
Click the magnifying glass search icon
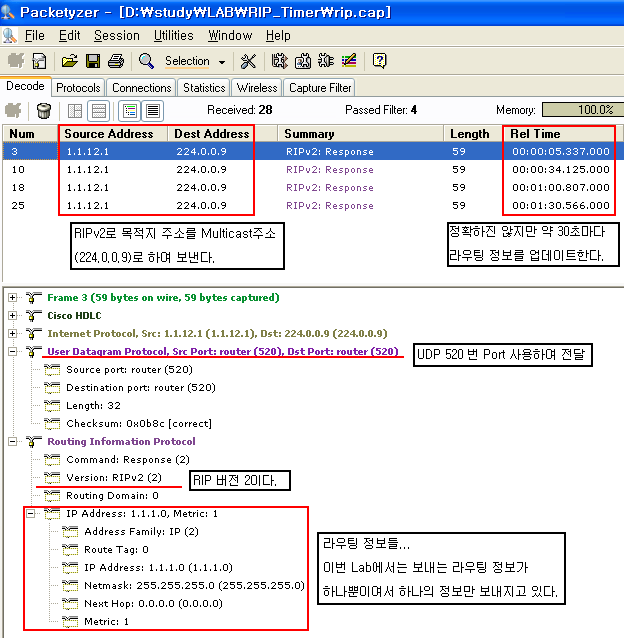click(146, 61)
